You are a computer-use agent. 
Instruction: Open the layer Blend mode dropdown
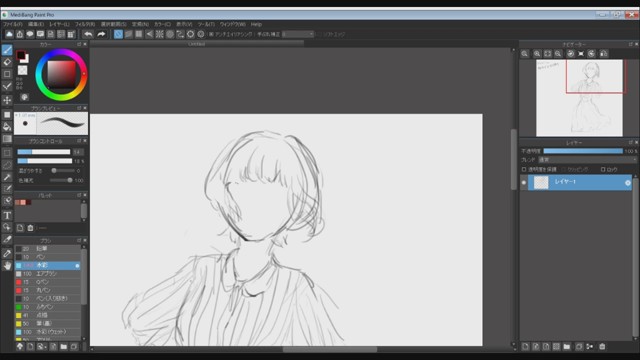587,160
